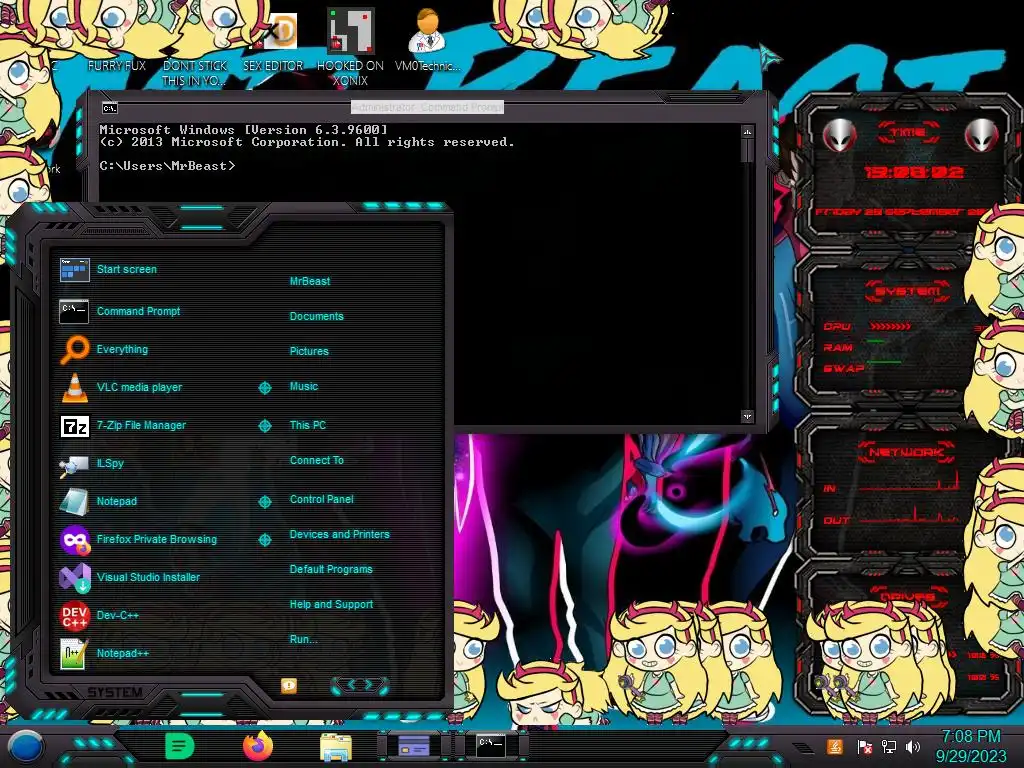Open the MrBeast user folder
Image resolution: width=1024 pixels, height=768 pixels.
310,281
